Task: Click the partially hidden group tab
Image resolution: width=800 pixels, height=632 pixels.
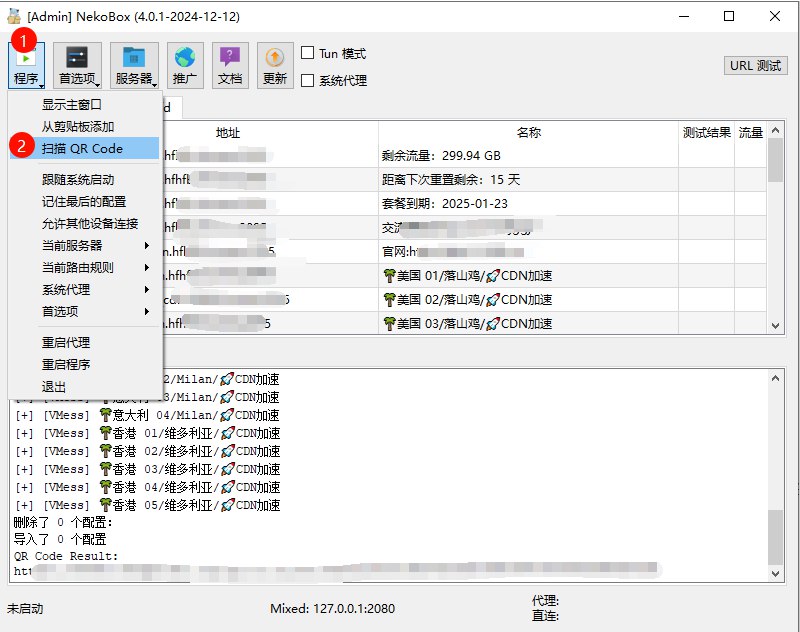Action: pos(172,108)
